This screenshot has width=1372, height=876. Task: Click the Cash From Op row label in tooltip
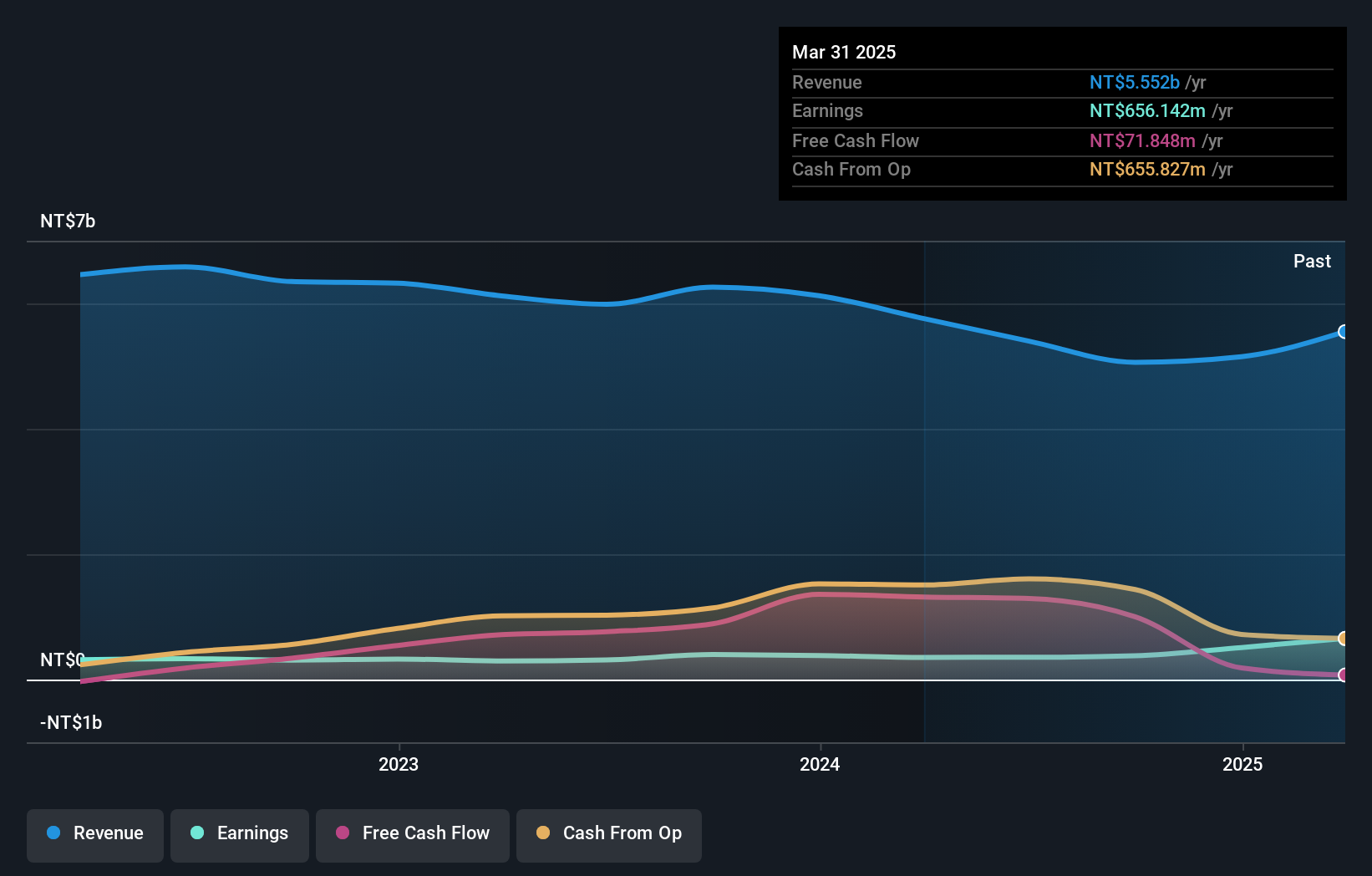tap(851, 169)
